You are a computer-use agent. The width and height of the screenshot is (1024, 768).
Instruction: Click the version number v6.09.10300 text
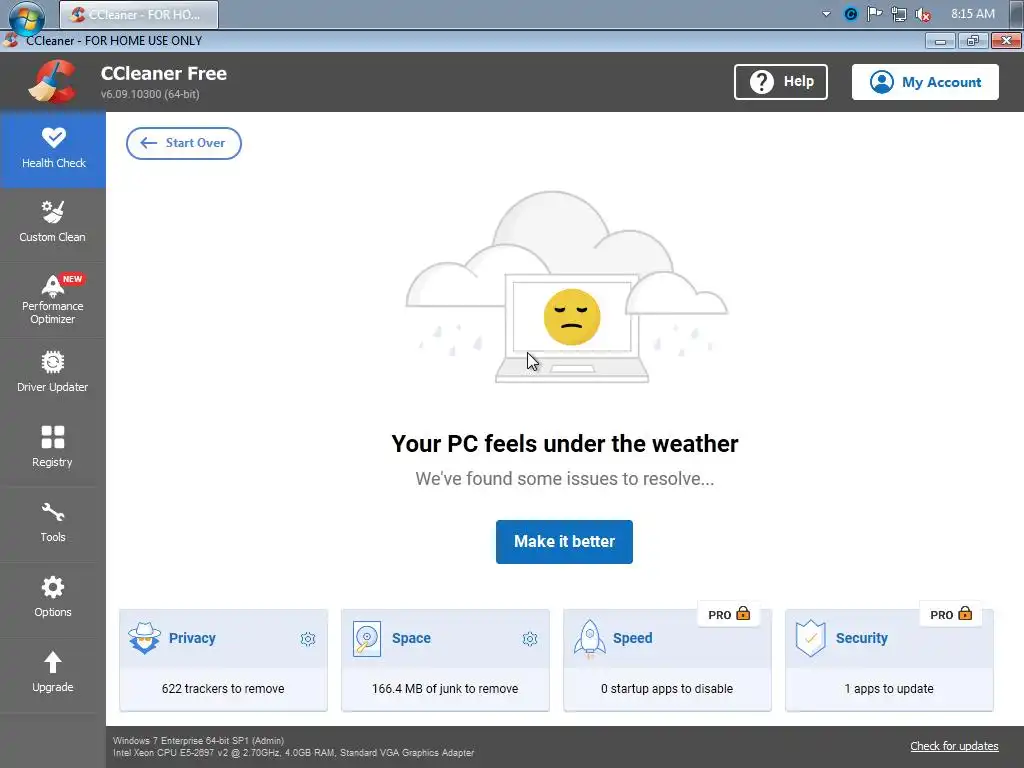click(150, 94)
